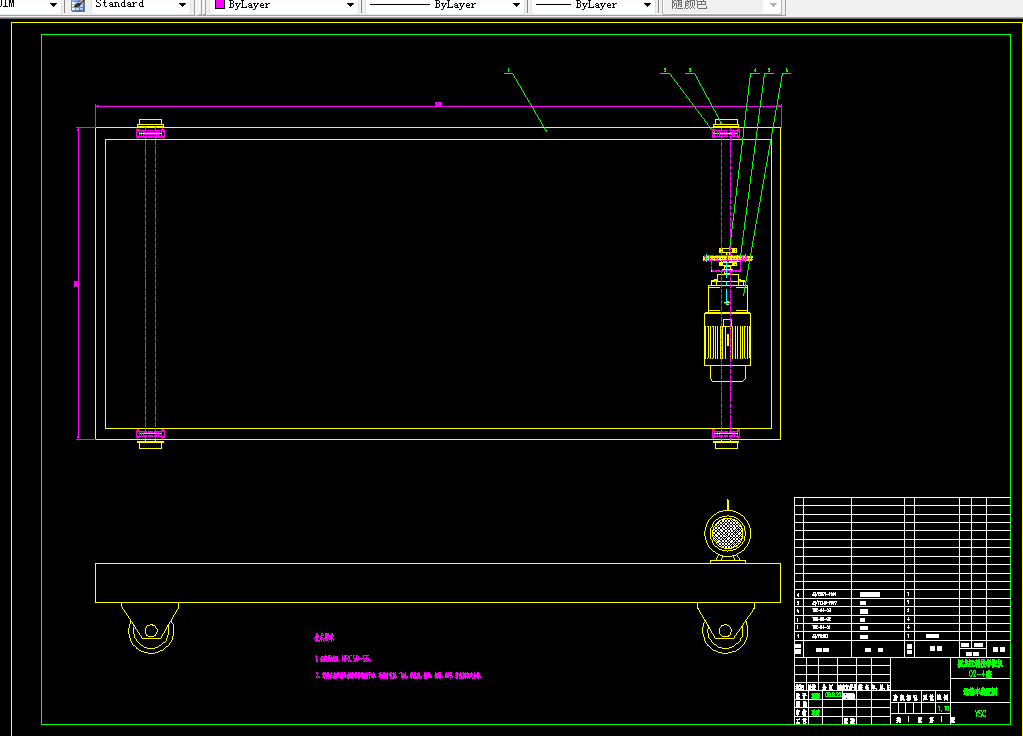Select the bottom-left axle bearing in plan view
Viewport: 1023px width, 736px height.
point(150,438)
